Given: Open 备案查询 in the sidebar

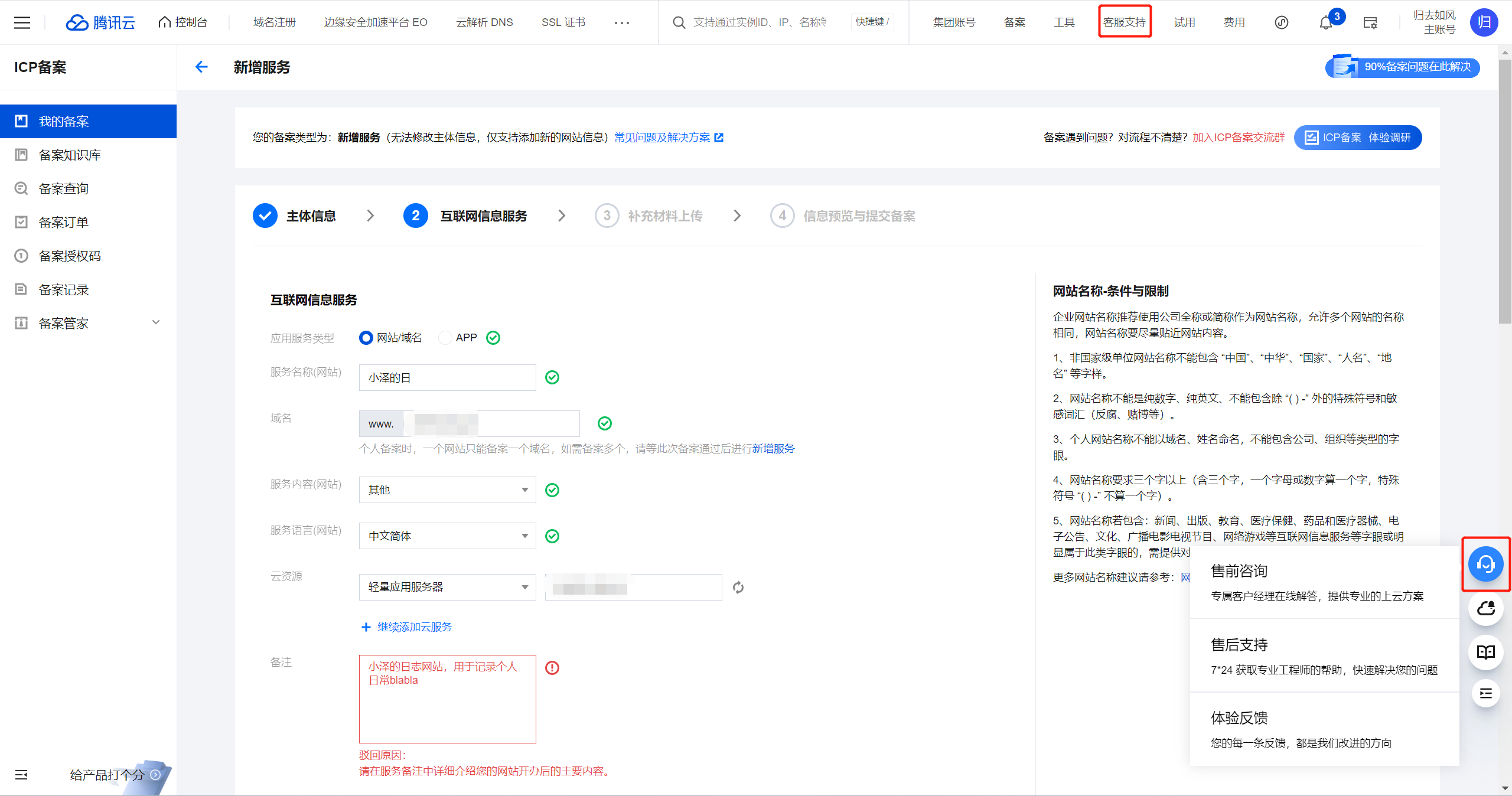Looking at the screenshot, I should click(64, 188).
